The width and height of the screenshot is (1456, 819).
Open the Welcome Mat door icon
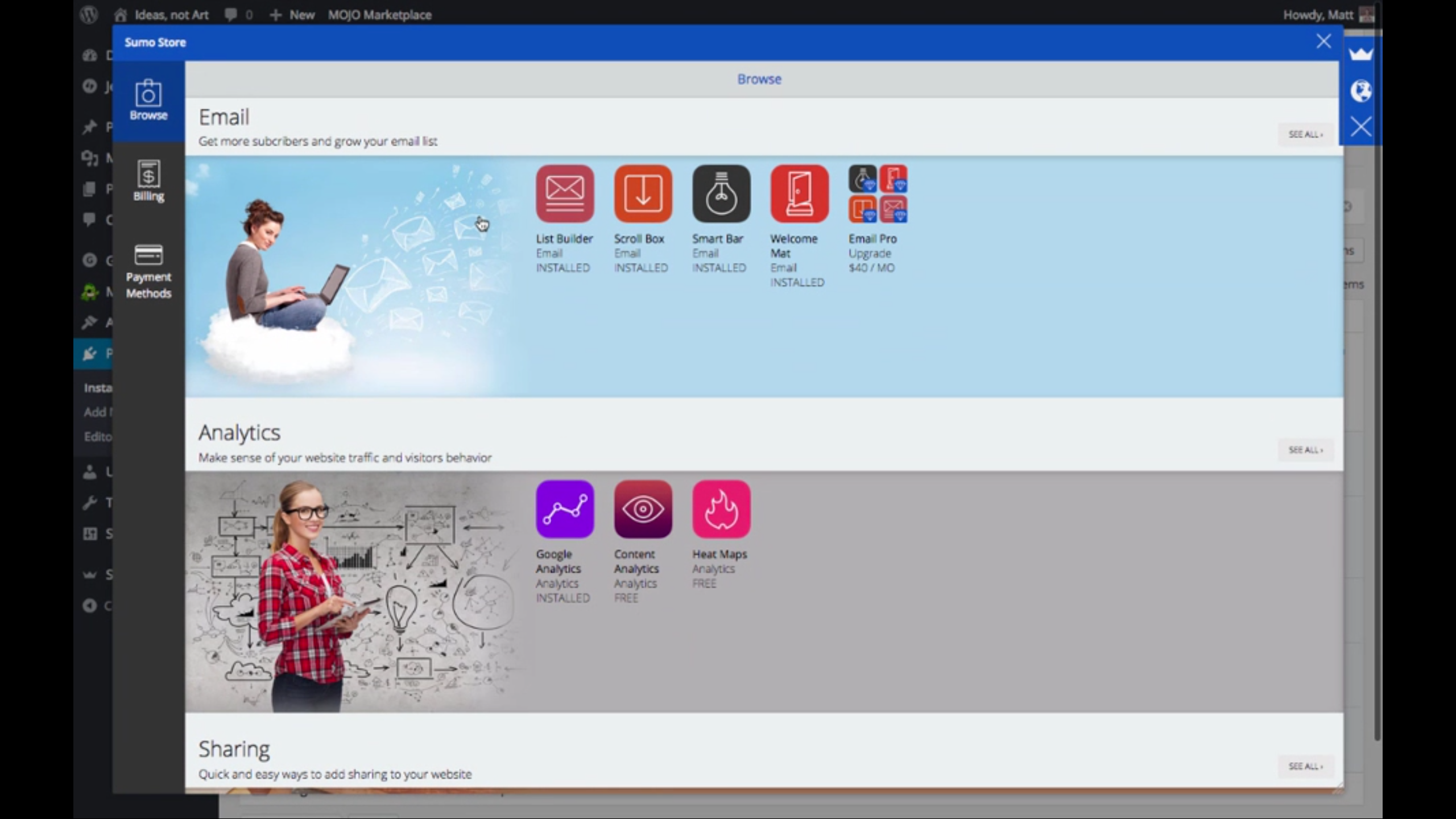coord(799,193)
